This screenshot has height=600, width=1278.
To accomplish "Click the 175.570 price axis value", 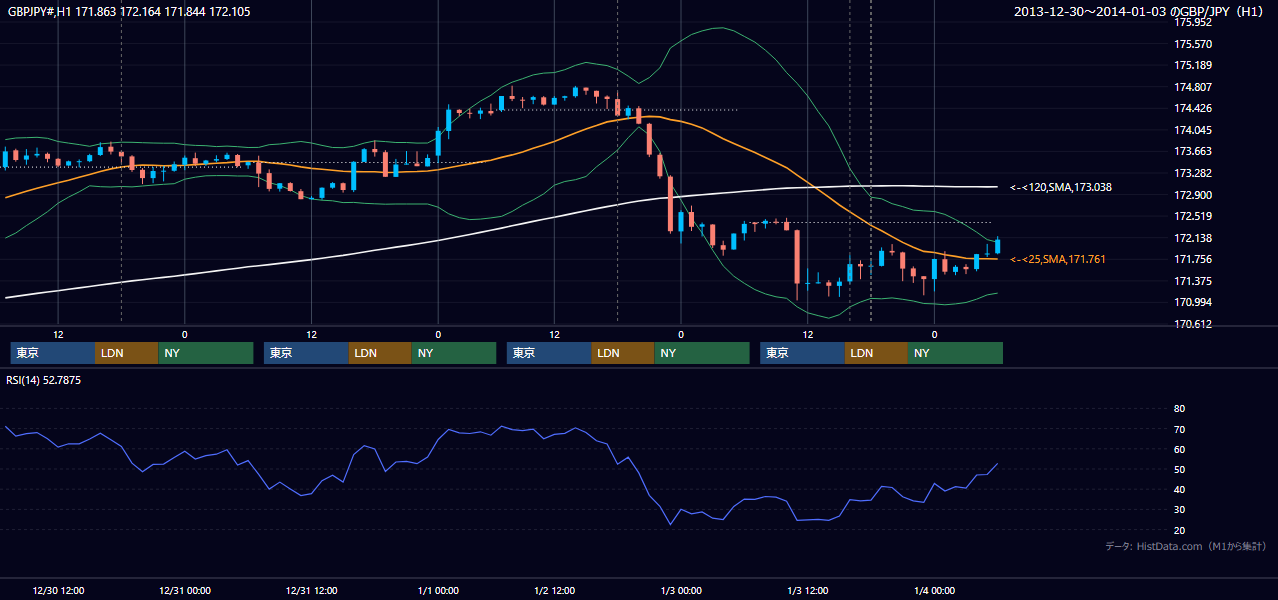I will click(x=1193, y=44).
